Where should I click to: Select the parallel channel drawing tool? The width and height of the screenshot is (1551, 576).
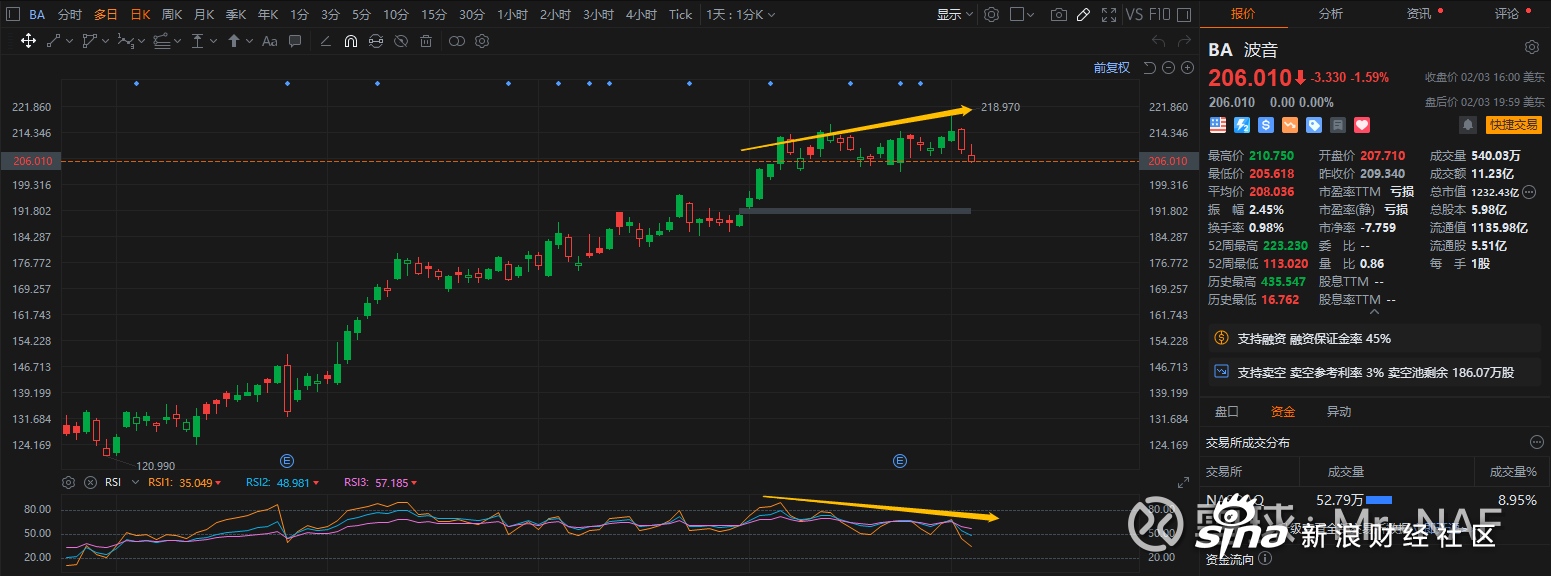tap(162, 41)
